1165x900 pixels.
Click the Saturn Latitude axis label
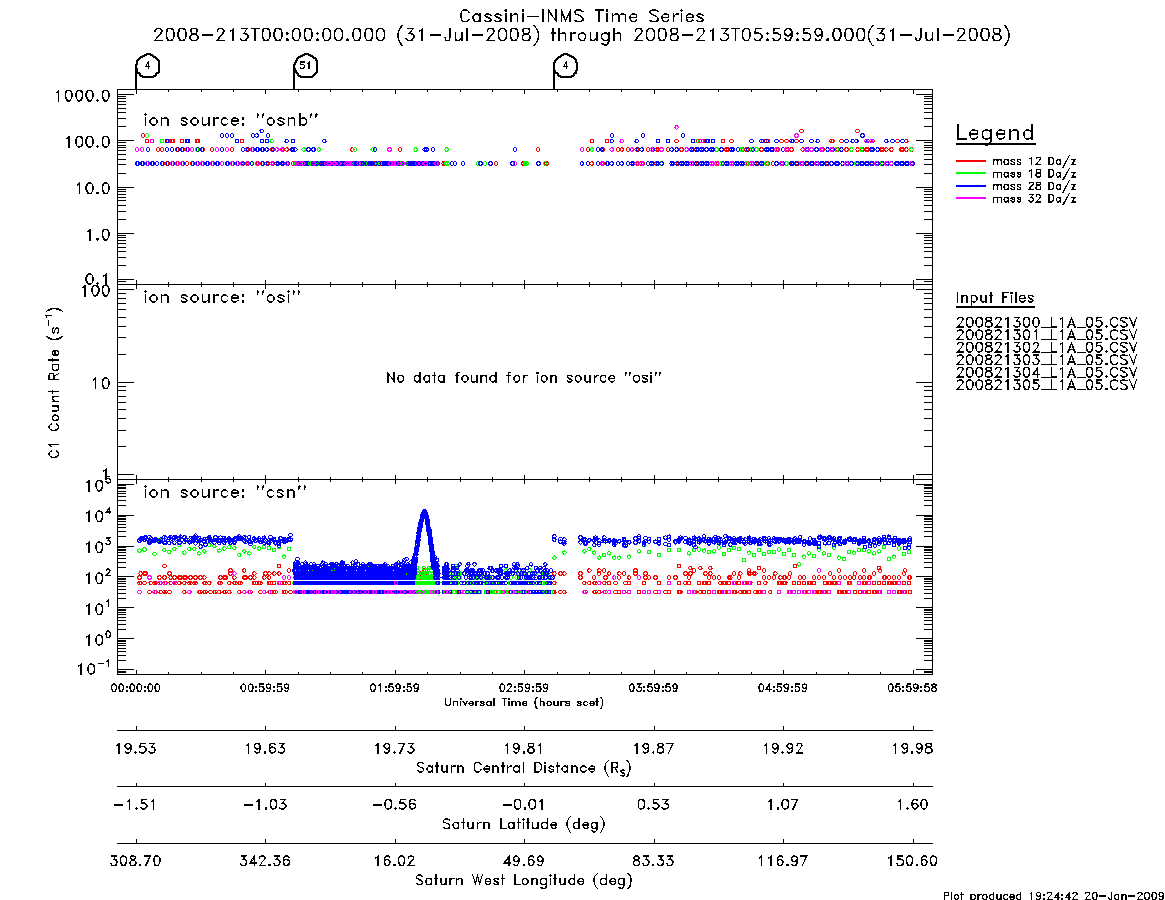[524, 824]
